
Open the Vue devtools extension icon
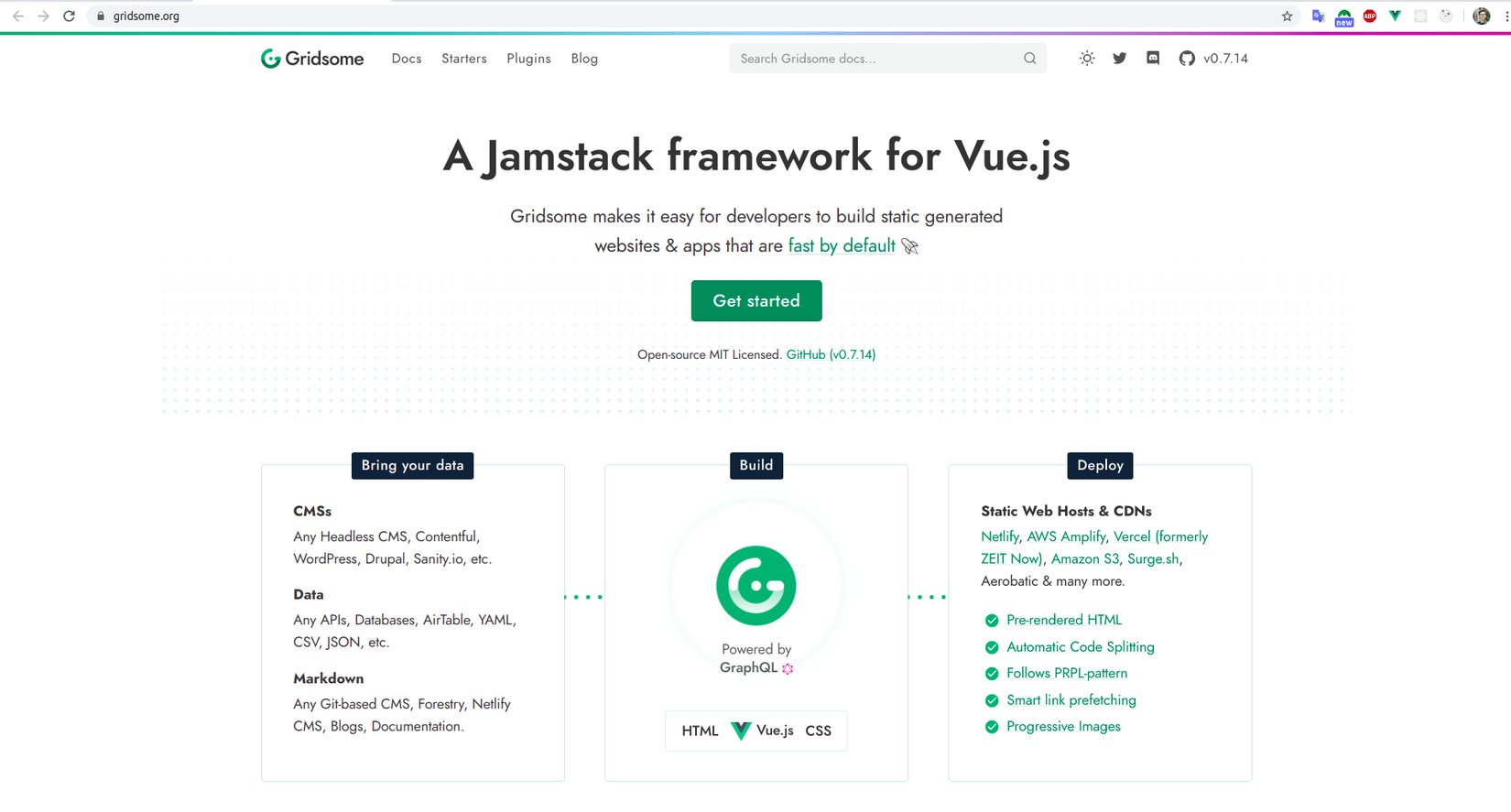1395,16
